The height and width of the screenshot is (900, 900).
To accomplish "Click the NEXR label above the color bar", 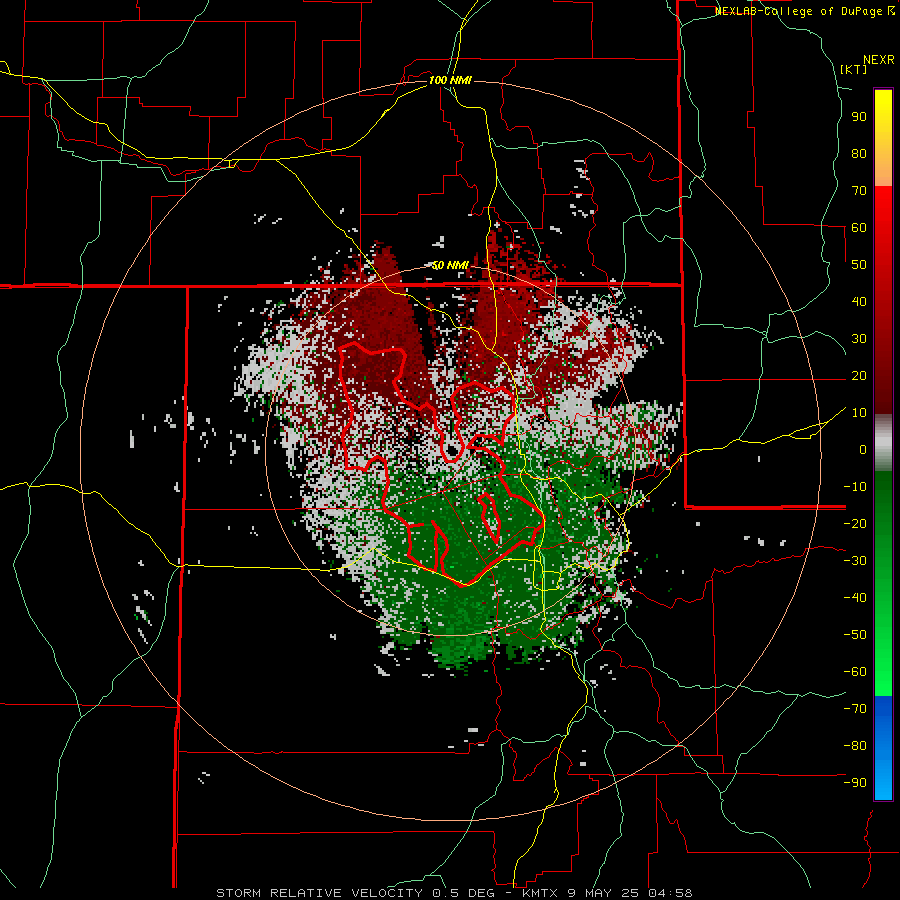I will point(879,60).
